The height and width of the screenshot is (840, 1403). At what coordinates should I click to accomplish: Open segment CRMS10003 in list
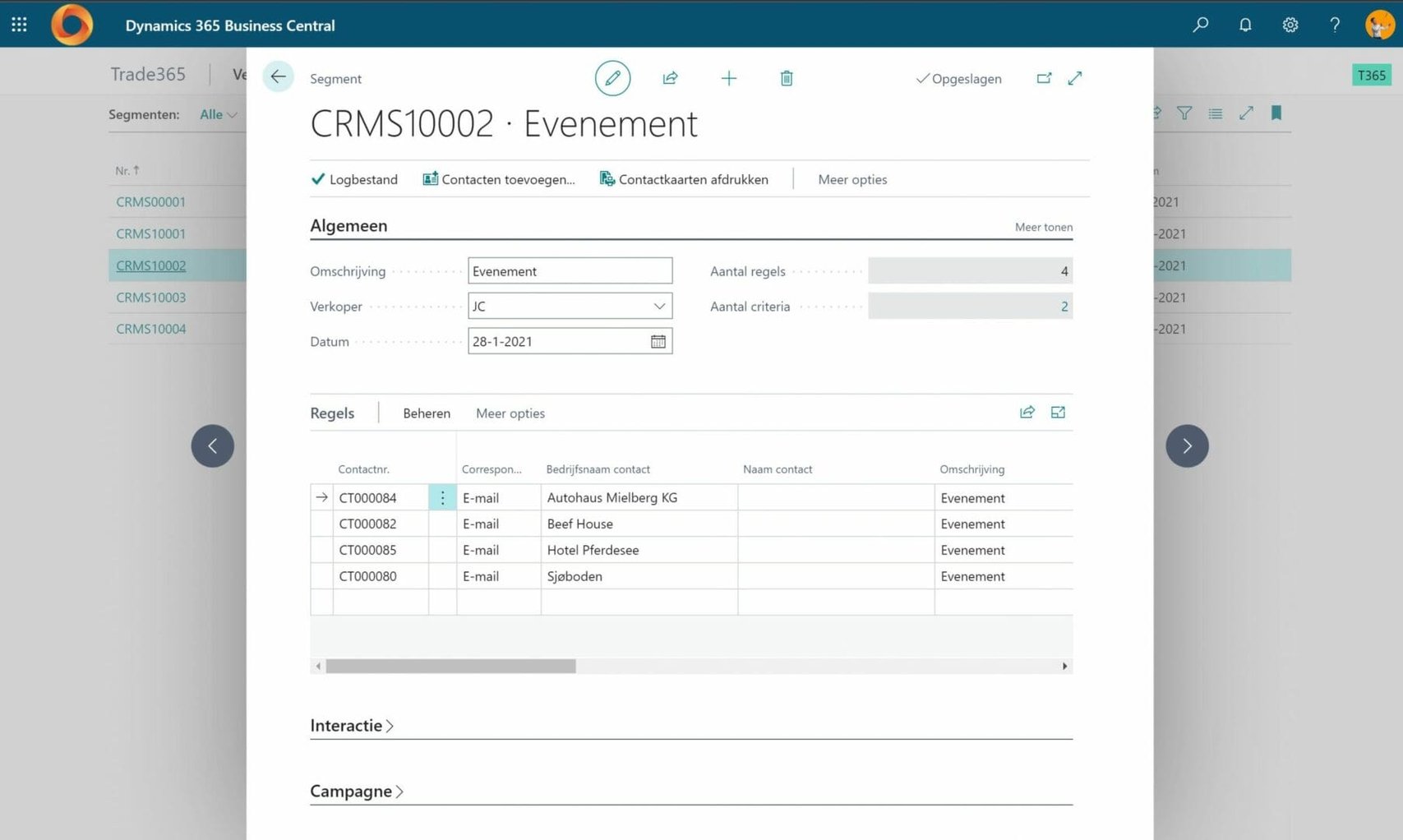[x=151, y=298]
